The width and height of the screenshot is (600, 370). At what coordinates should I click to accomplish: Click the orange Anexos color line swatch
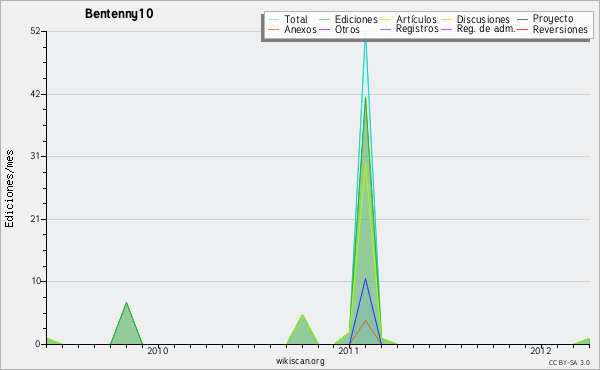(274, 29)
